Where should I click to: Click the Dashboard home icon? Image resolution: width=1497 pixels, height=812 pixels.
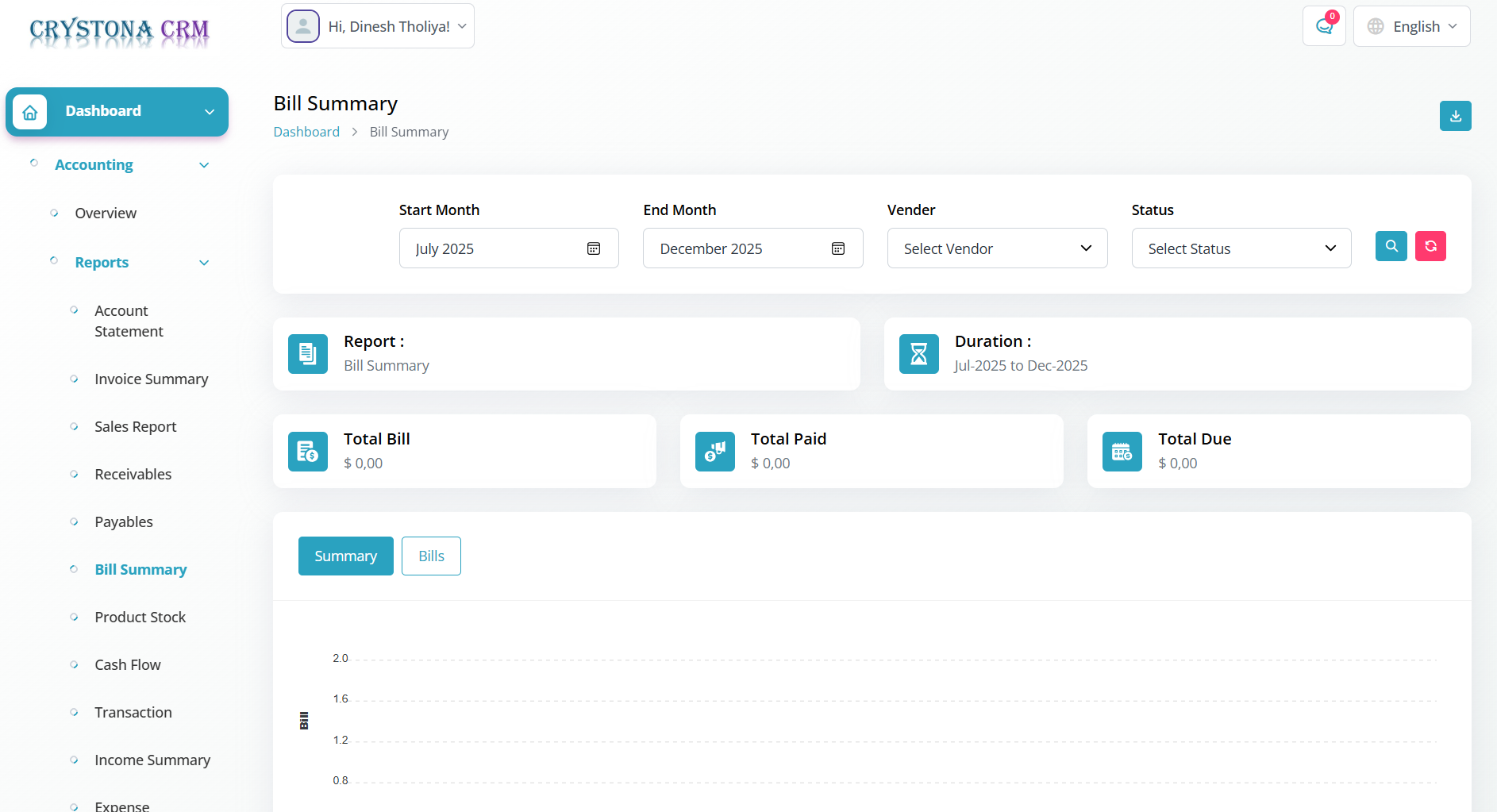[30, 112]
